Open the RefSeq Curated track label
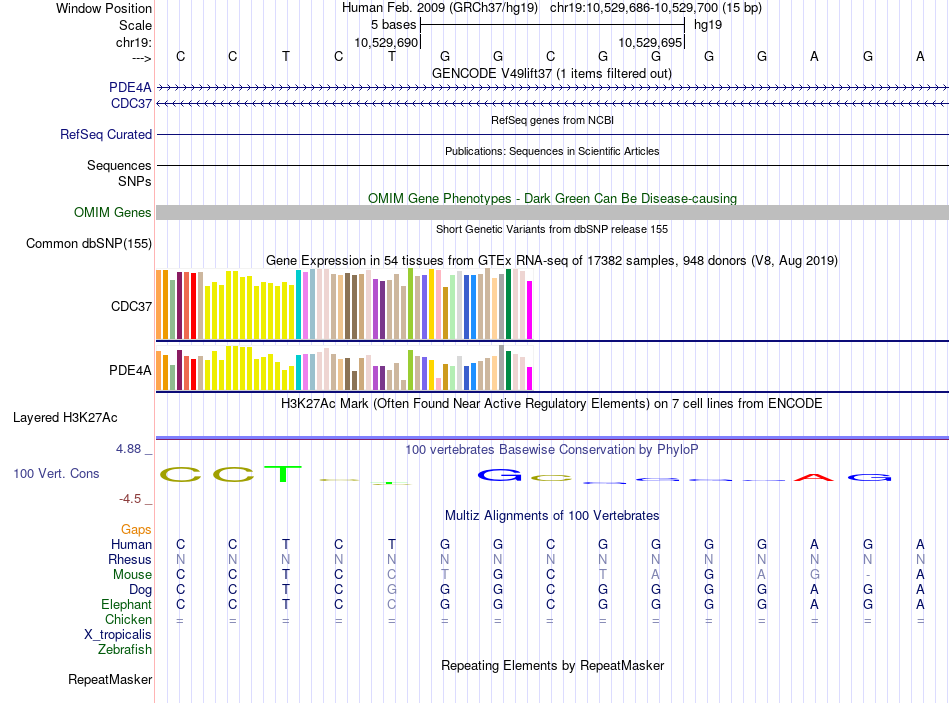Screen dimensions: 950x703 coord(106,135)
